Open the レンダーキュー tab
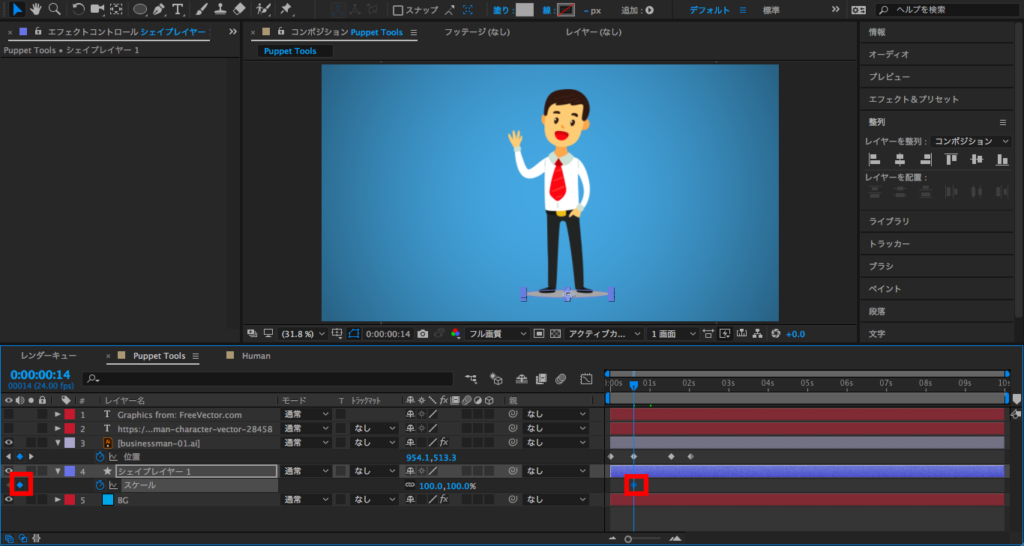 49,355
